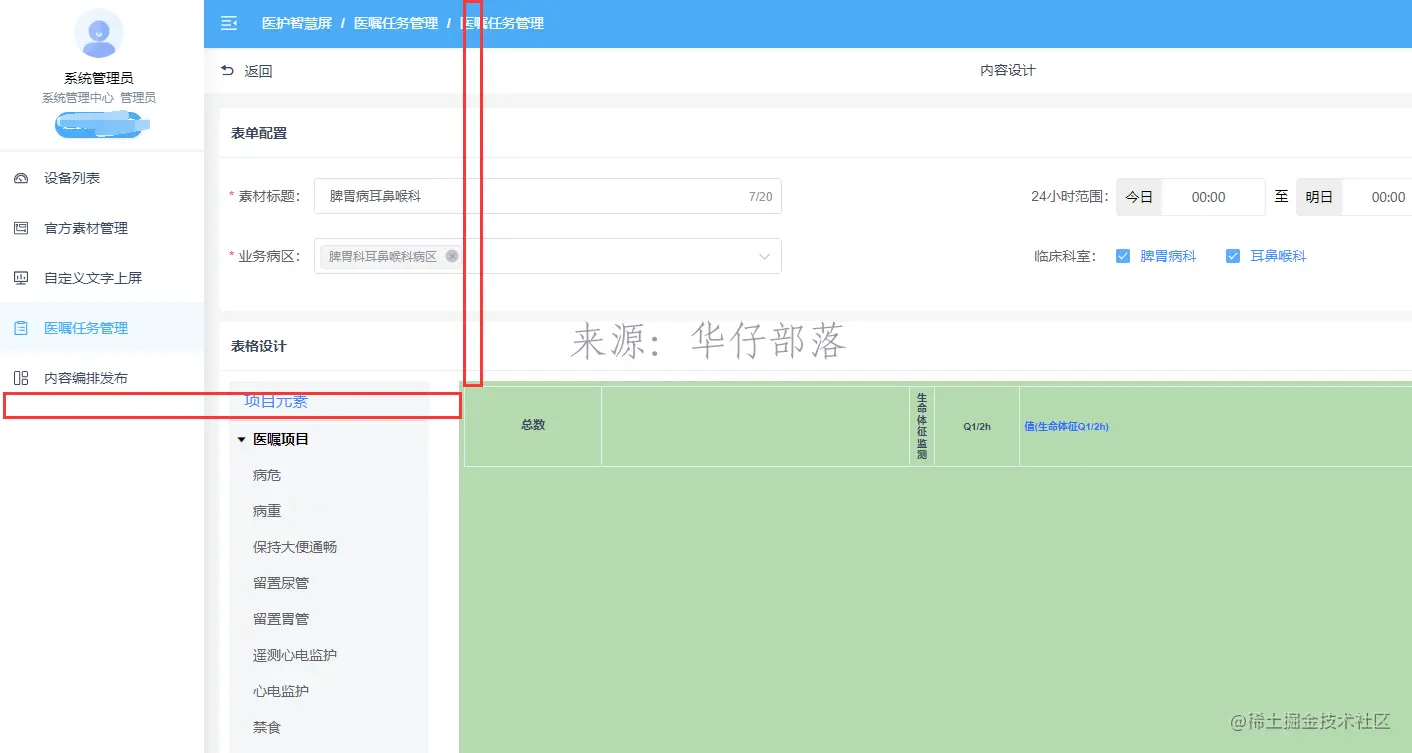This screenshot has width=1412, height=753.
Task: Click the 系统管理员 user name
Action: [x=99, y=78]
